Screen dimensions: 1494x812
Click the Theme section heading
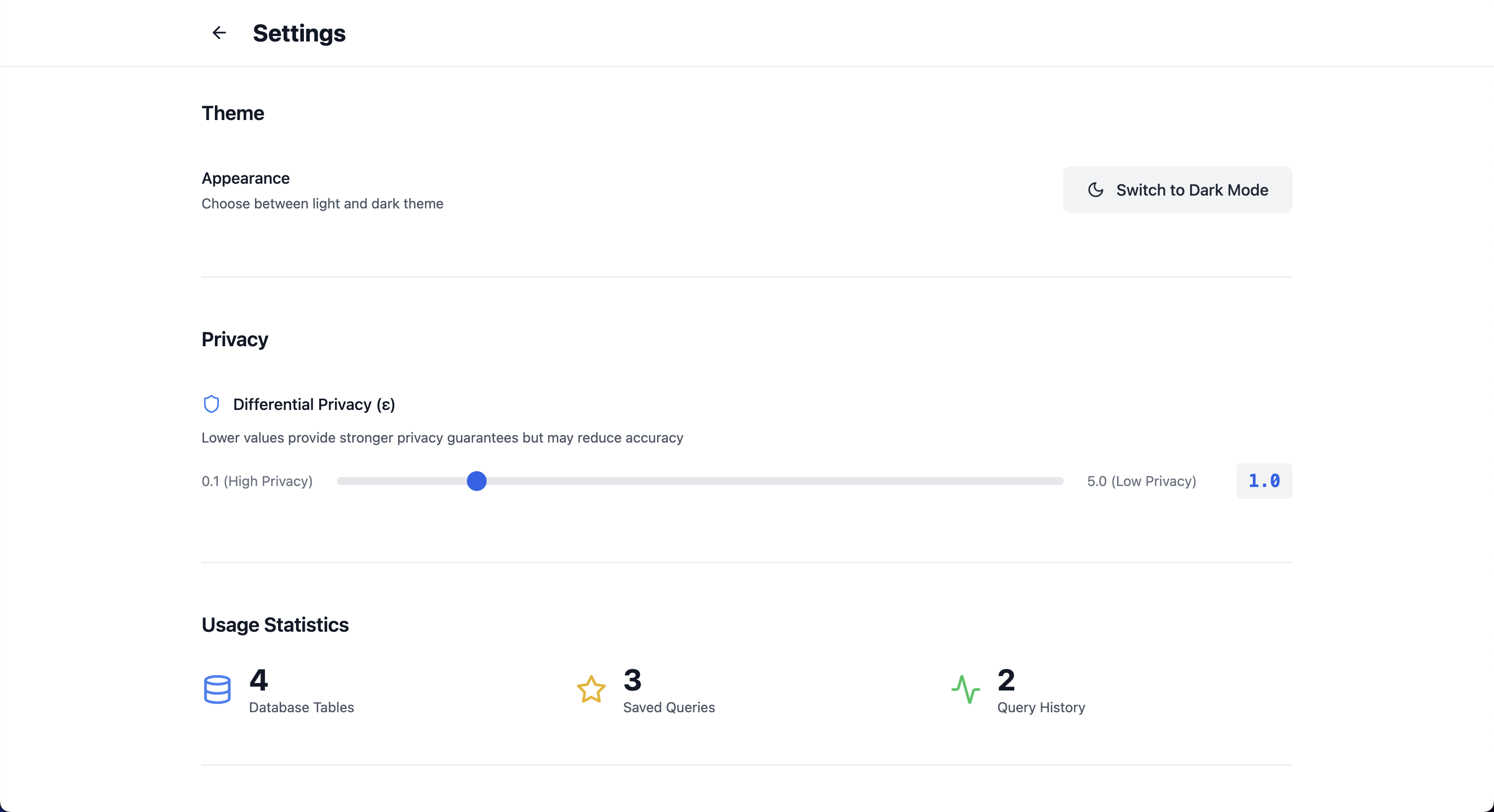[233, 113]
